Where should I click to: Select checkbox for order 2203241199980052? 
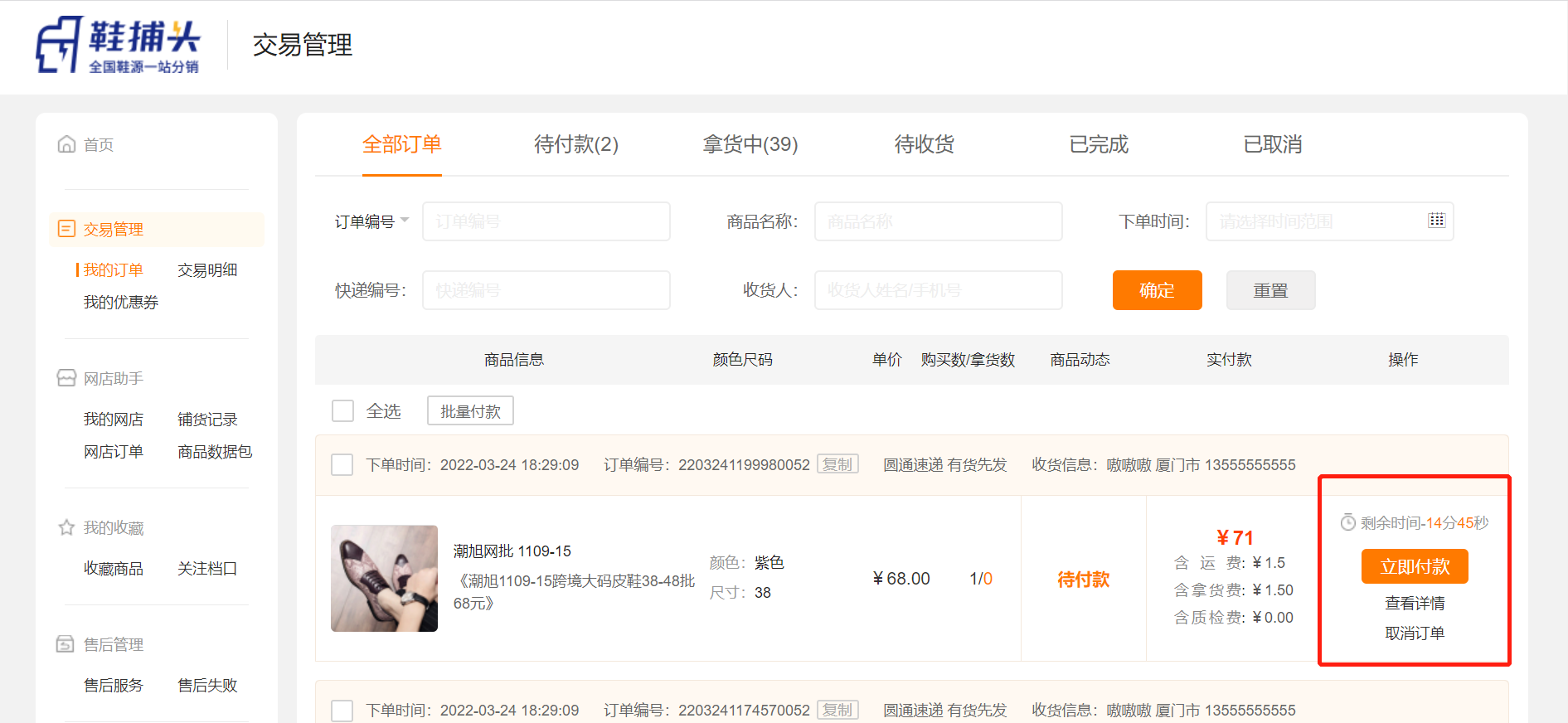click(x=342, y=465)
